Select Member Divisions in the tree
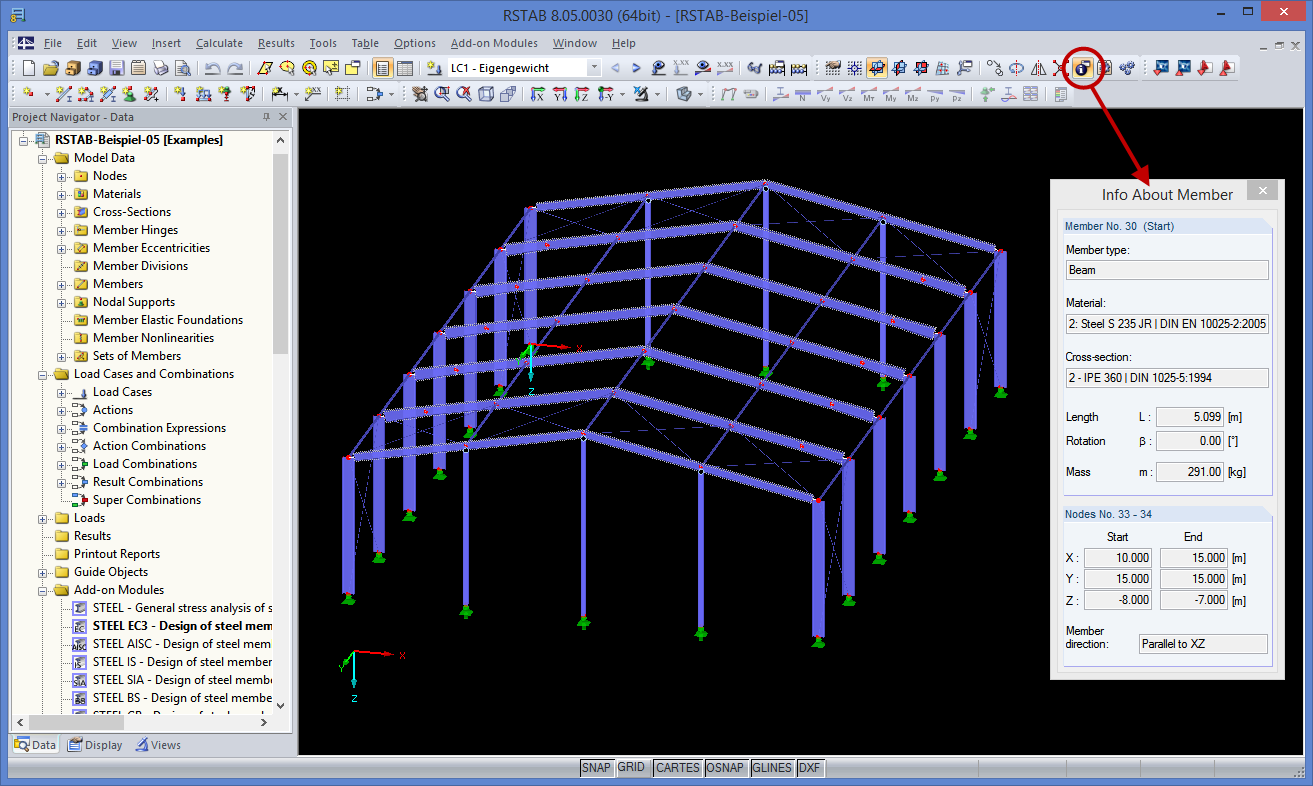Image resolution: width=1313 pixels, height=786 pixels. click(140, 266)
